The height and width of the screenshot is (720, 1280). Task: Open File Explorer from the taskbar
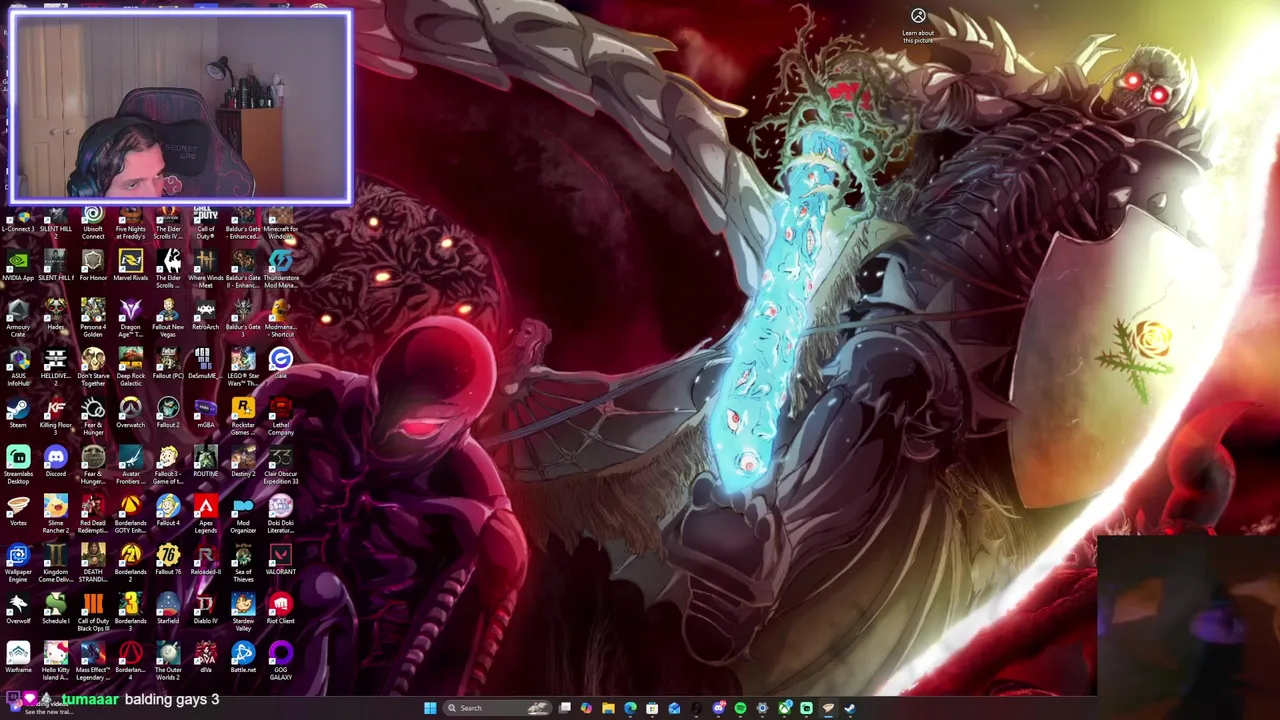pyautogui.click(x=608, y=708)
